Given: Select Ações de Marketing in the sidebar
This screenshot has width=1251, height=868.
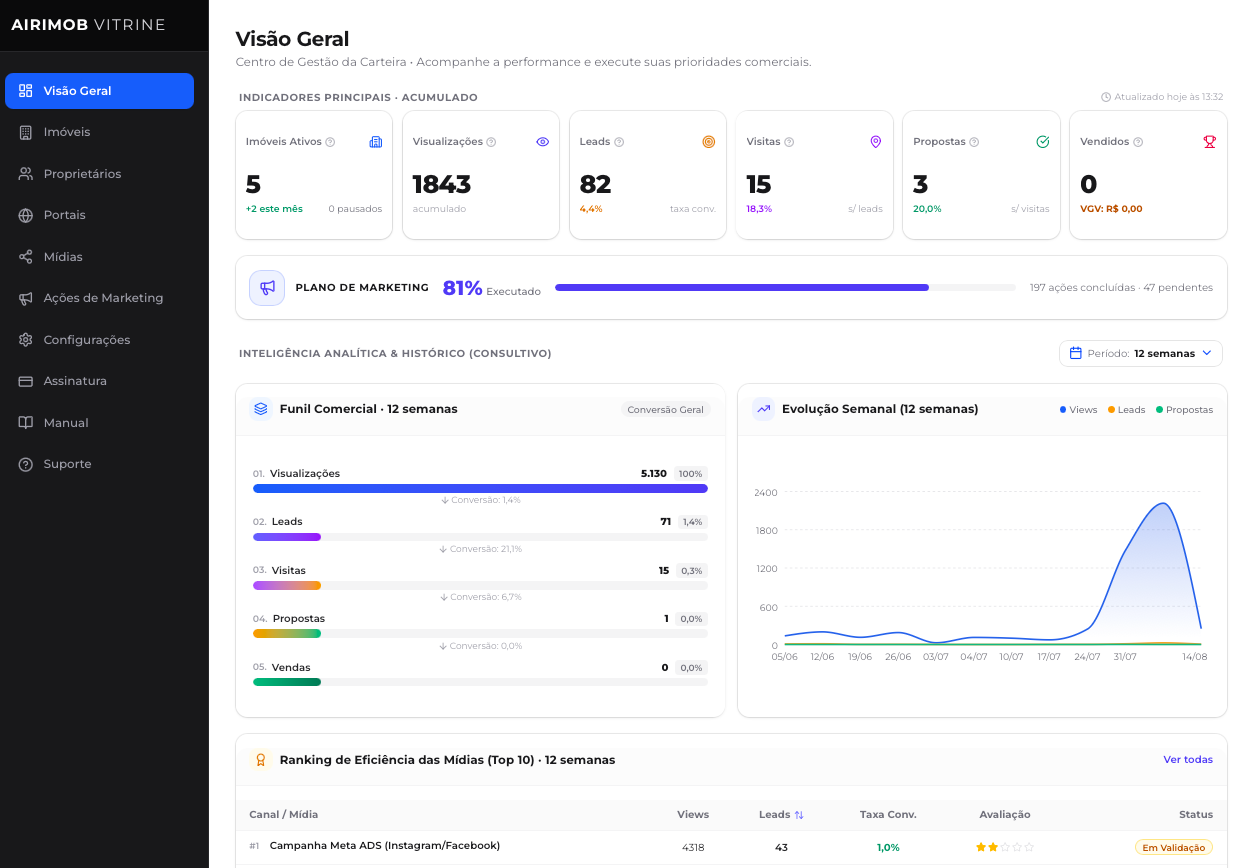Looking at the screenshot, I should pyautogui.click(x=99, y=298).
